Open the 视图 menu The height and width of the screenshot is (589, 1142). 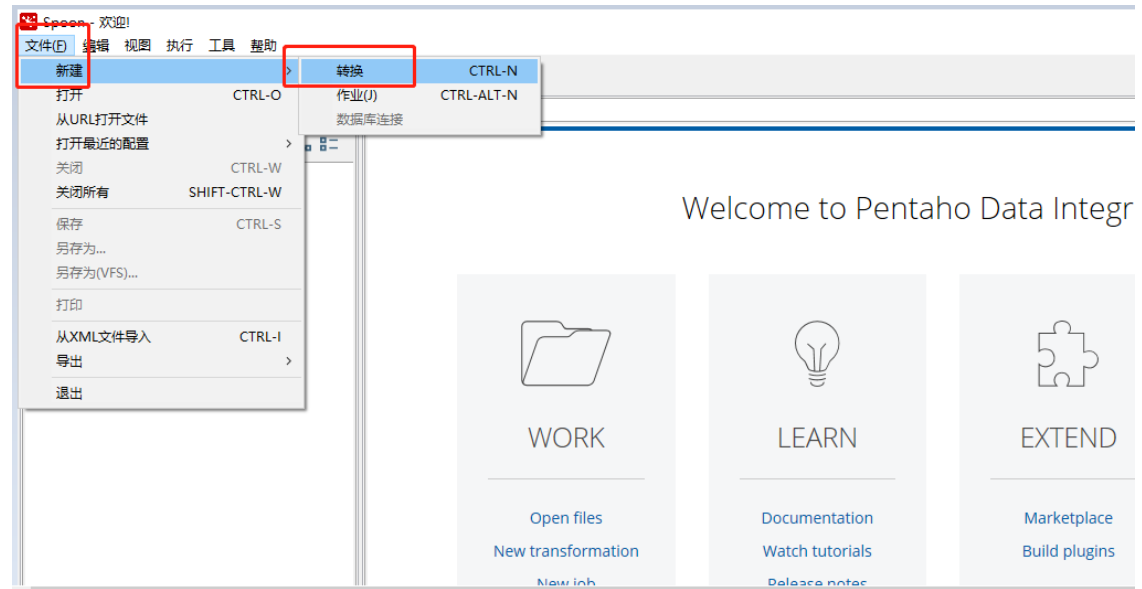click(138, 46)
